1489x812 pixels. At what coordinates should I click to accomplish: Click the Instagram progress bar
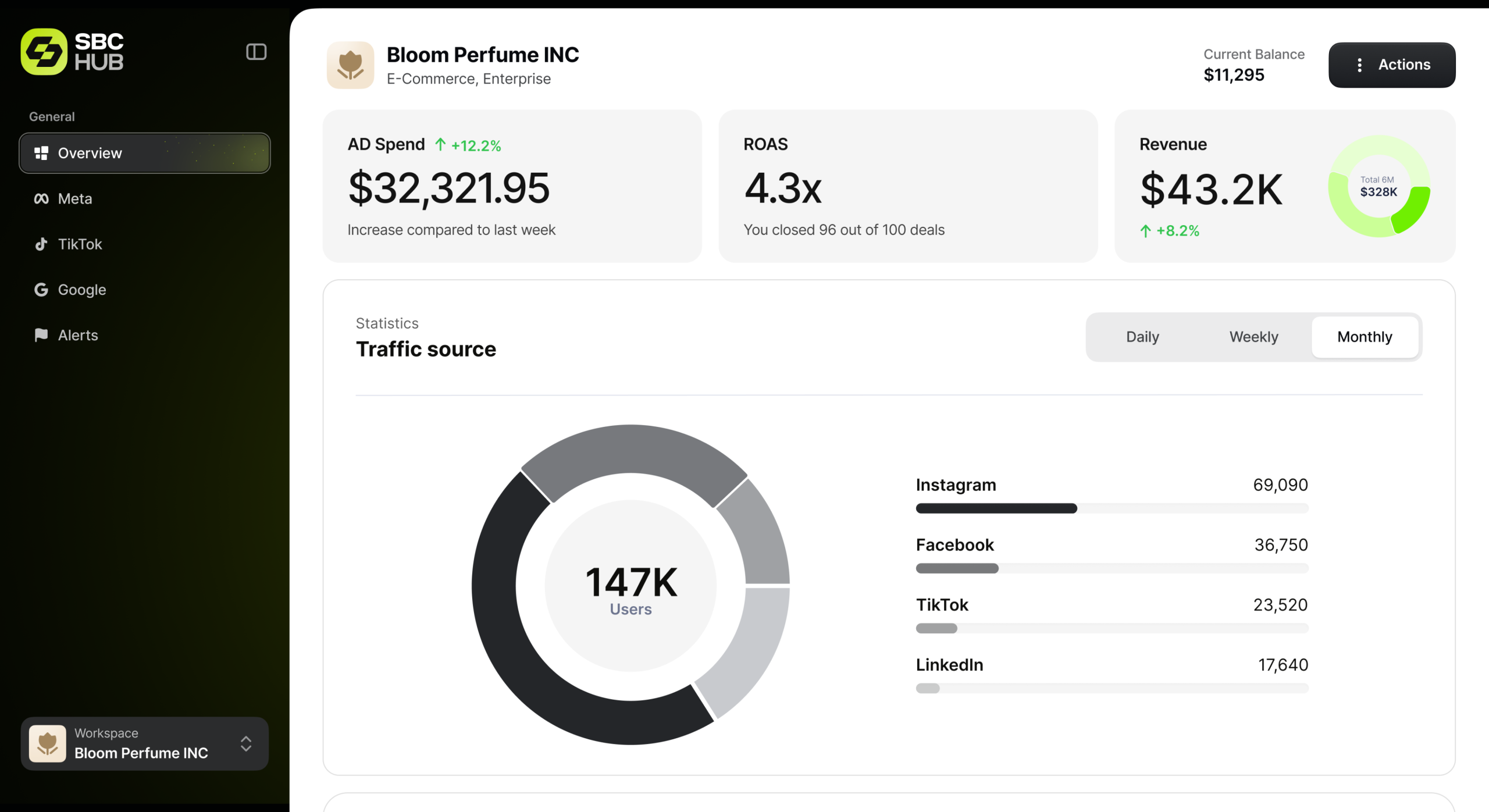(1112, 508)
